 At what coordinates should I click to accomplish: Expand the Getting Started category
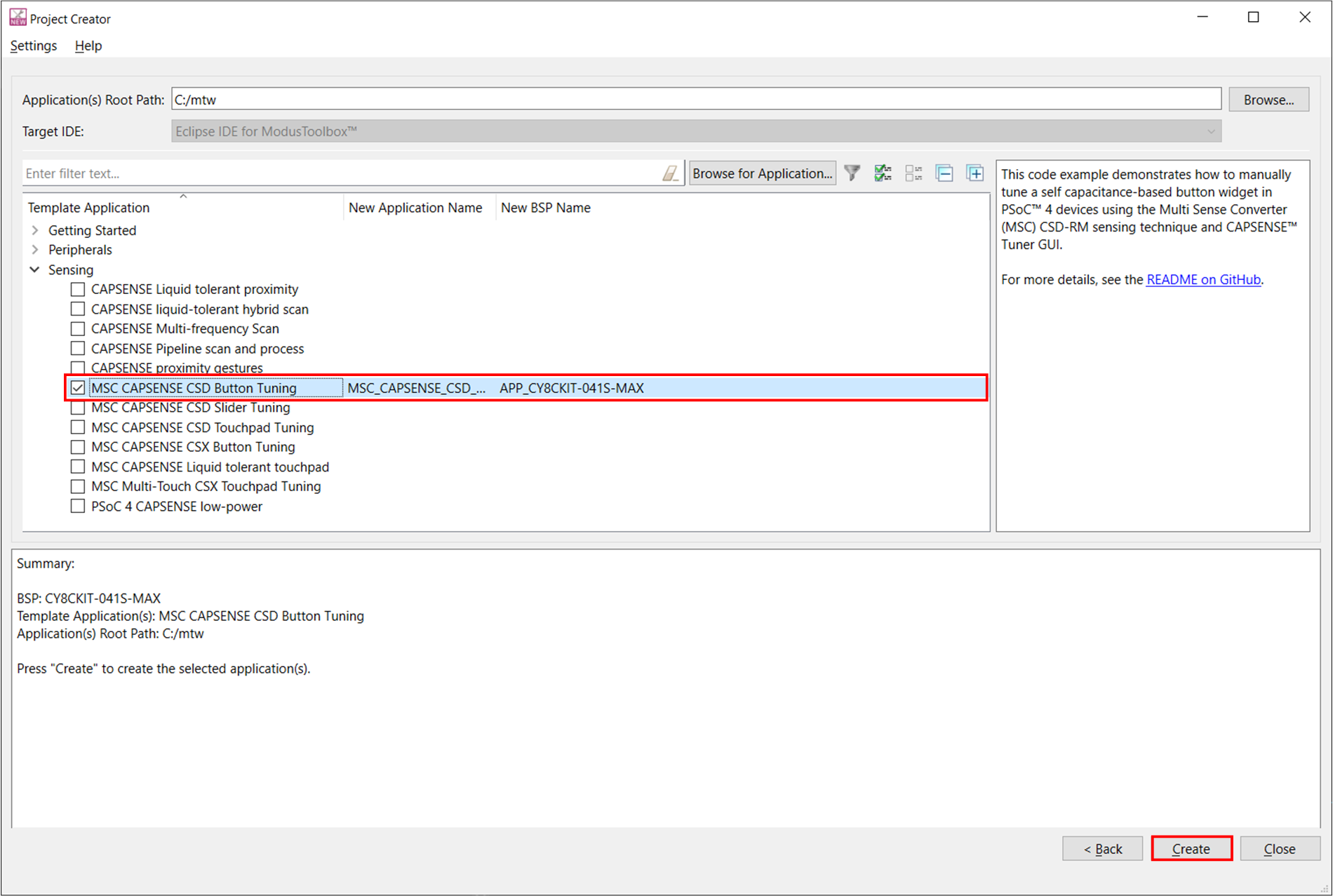point(35,230)
